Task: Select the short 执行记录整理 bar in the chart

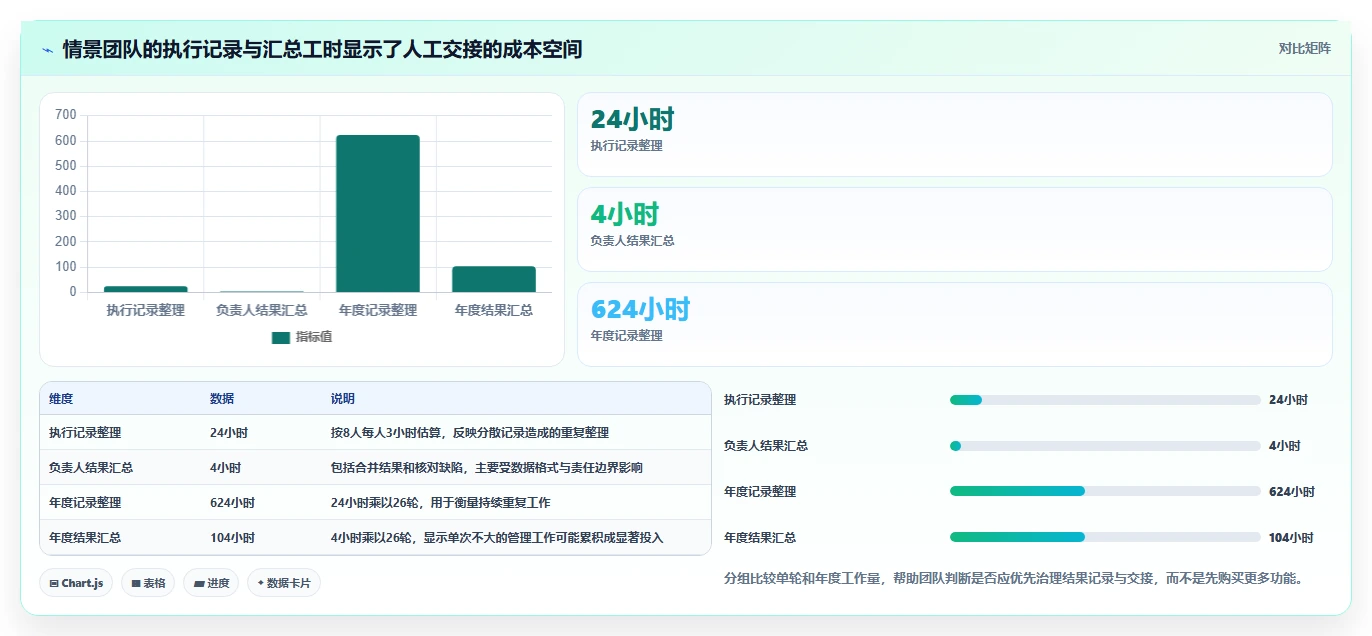Action: point(146,289)
